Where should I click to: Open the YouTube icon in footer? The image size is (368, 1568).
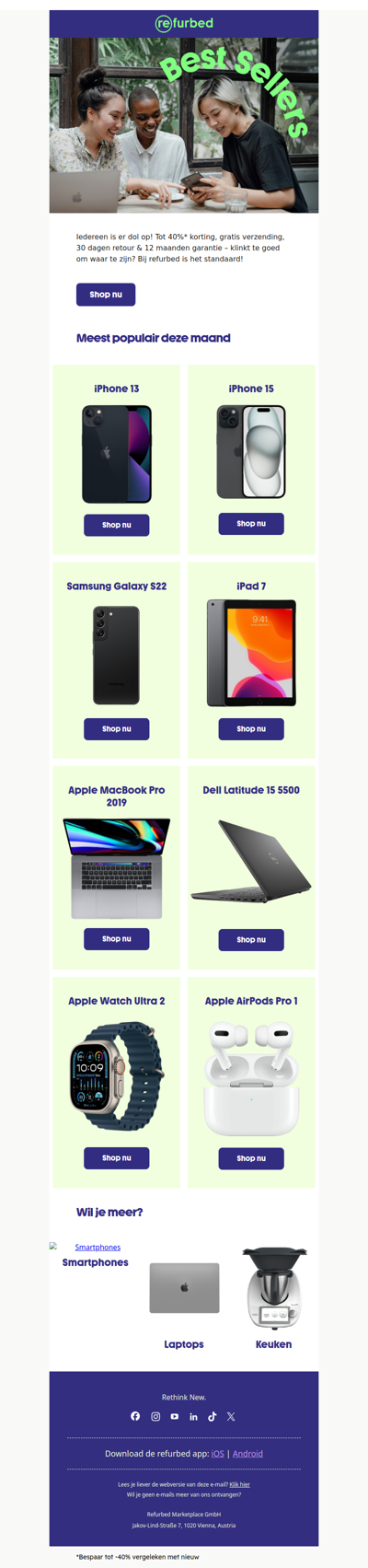point(175,1416)
